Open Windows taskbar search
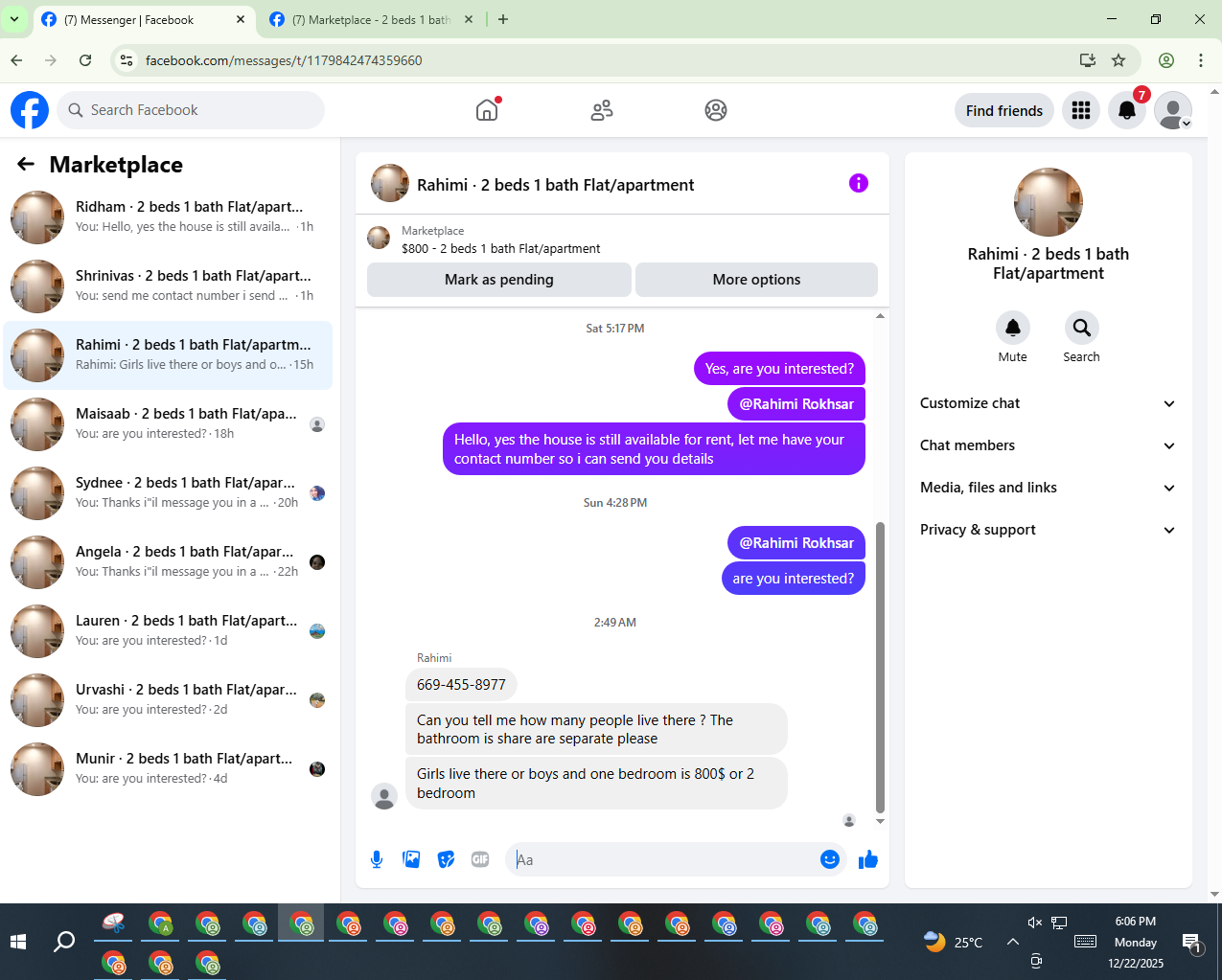This screenshot has width=1222, height=980. point(64,942)
